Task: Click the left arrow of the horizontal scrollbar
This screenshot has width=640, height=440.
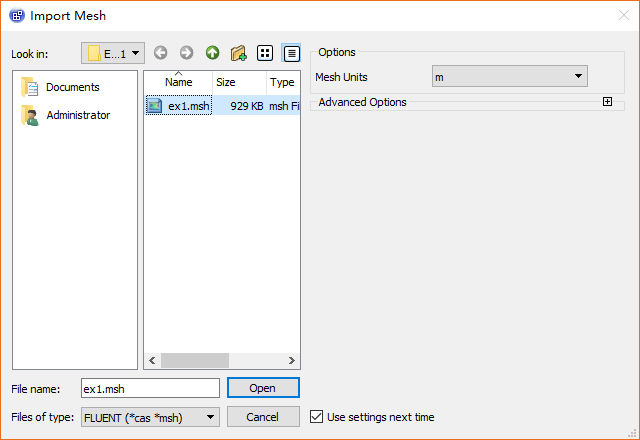Action: [x=152, y=360]
